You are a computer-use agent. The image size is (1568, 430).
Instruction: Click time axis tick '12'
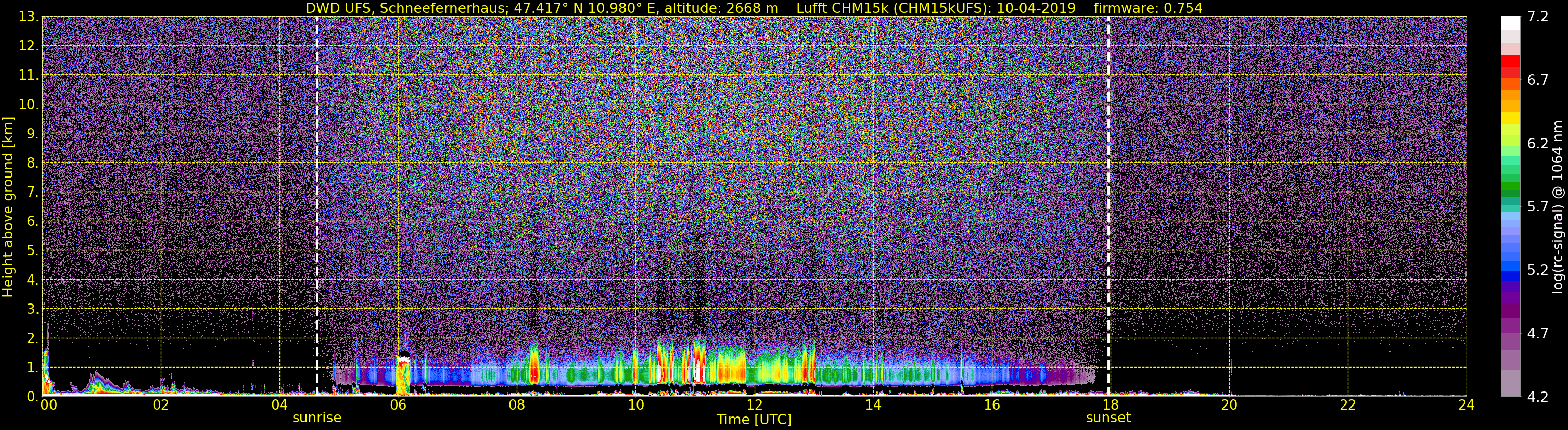coord(754,406)
